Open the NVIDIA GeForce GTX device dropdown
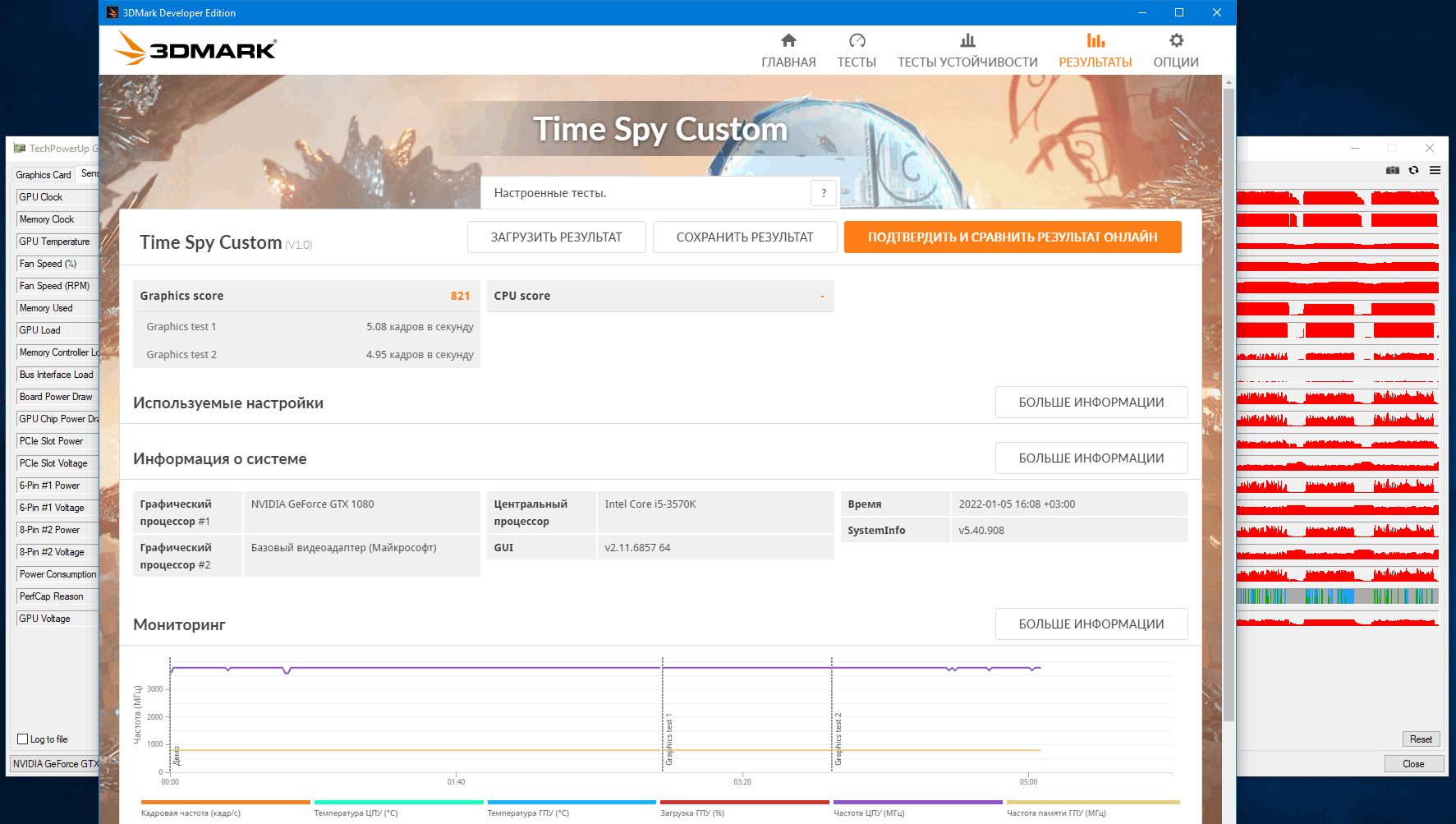Screen dimensions: 1456x824 [54, 764]
